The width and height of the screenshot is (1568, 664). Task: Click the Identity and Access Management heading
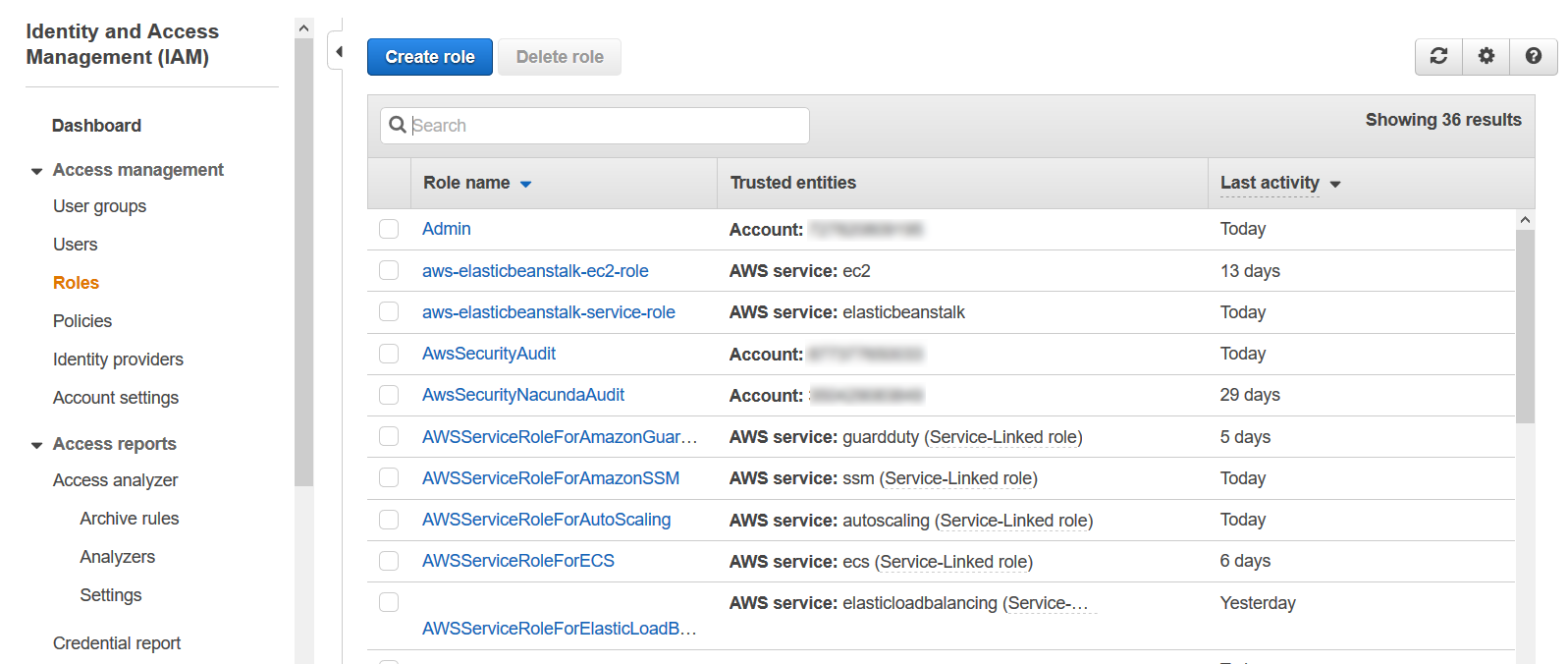pos(123,44)
